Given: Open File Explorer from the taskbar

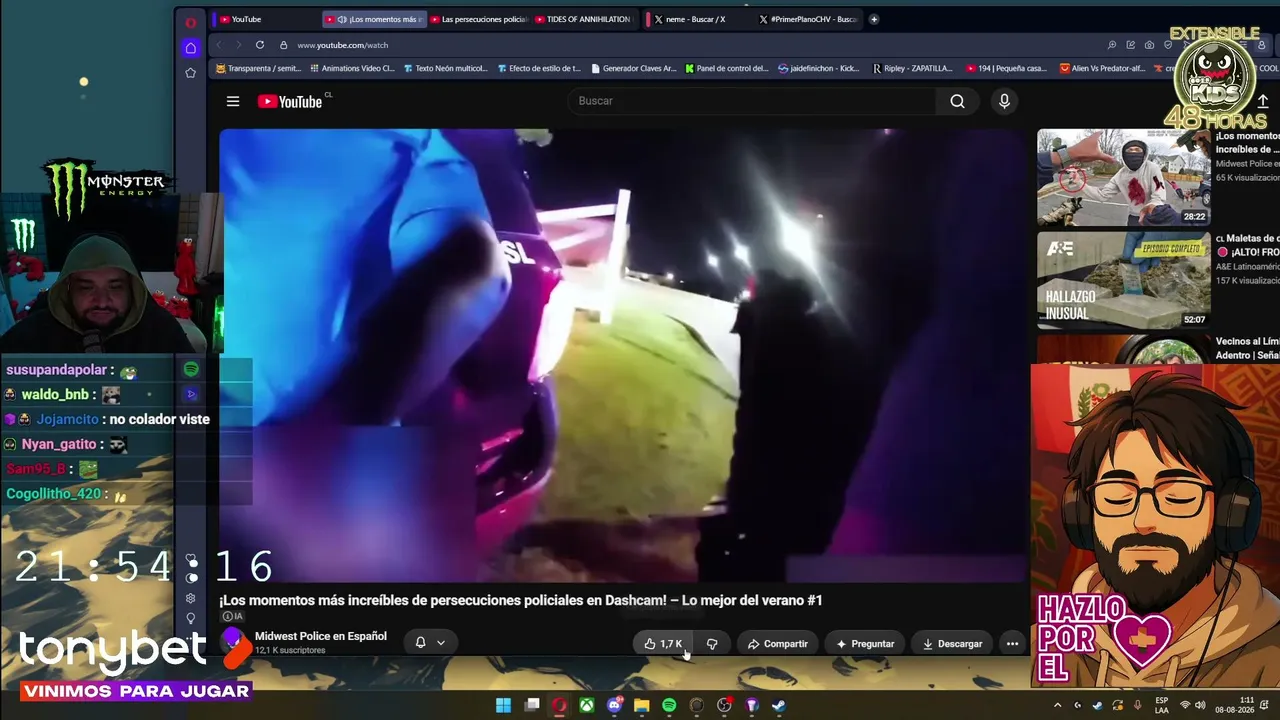Looking at the screenshot, I should click(642, 705).
